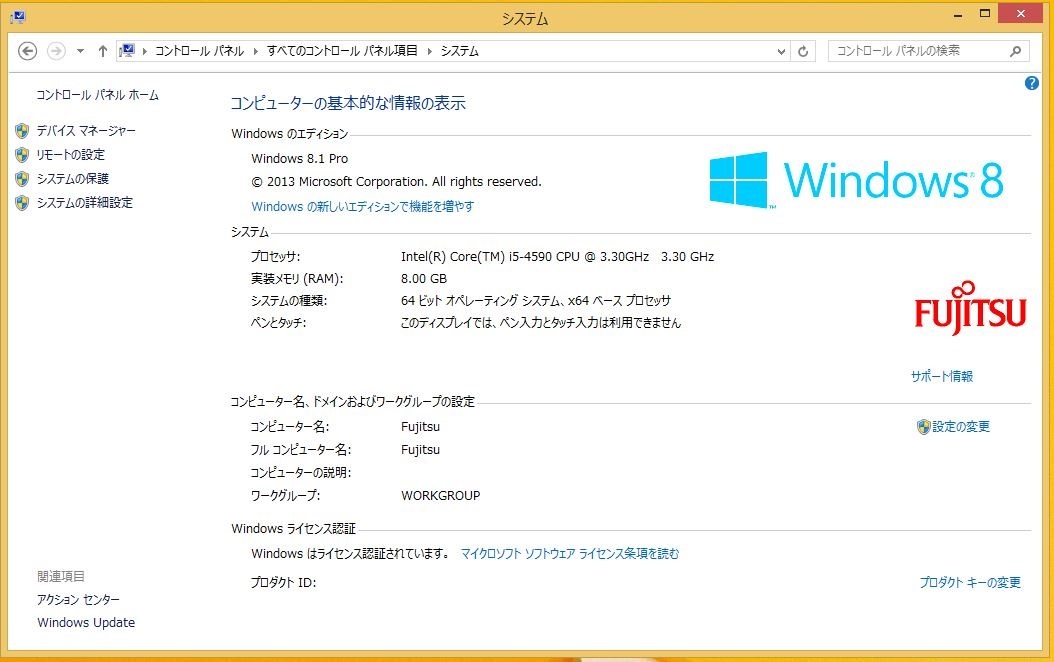Image resolution: width=1054 pixels, height=662 pixels.
Task: Click the 64 ビット オペレーティング システム value
Action: [536, 301]
